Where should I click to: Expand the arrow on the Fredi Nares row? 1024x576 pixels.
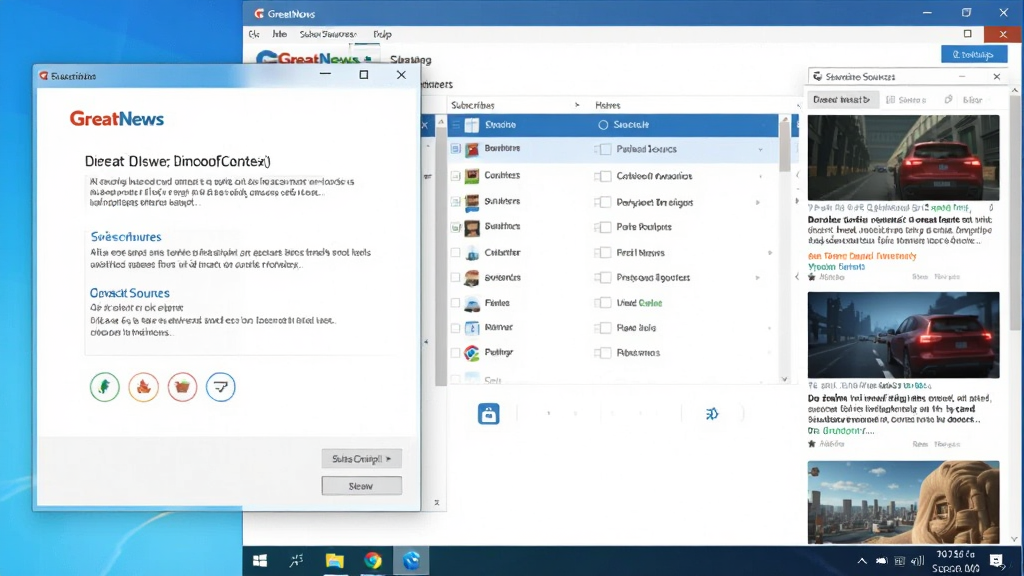(770, 253)
